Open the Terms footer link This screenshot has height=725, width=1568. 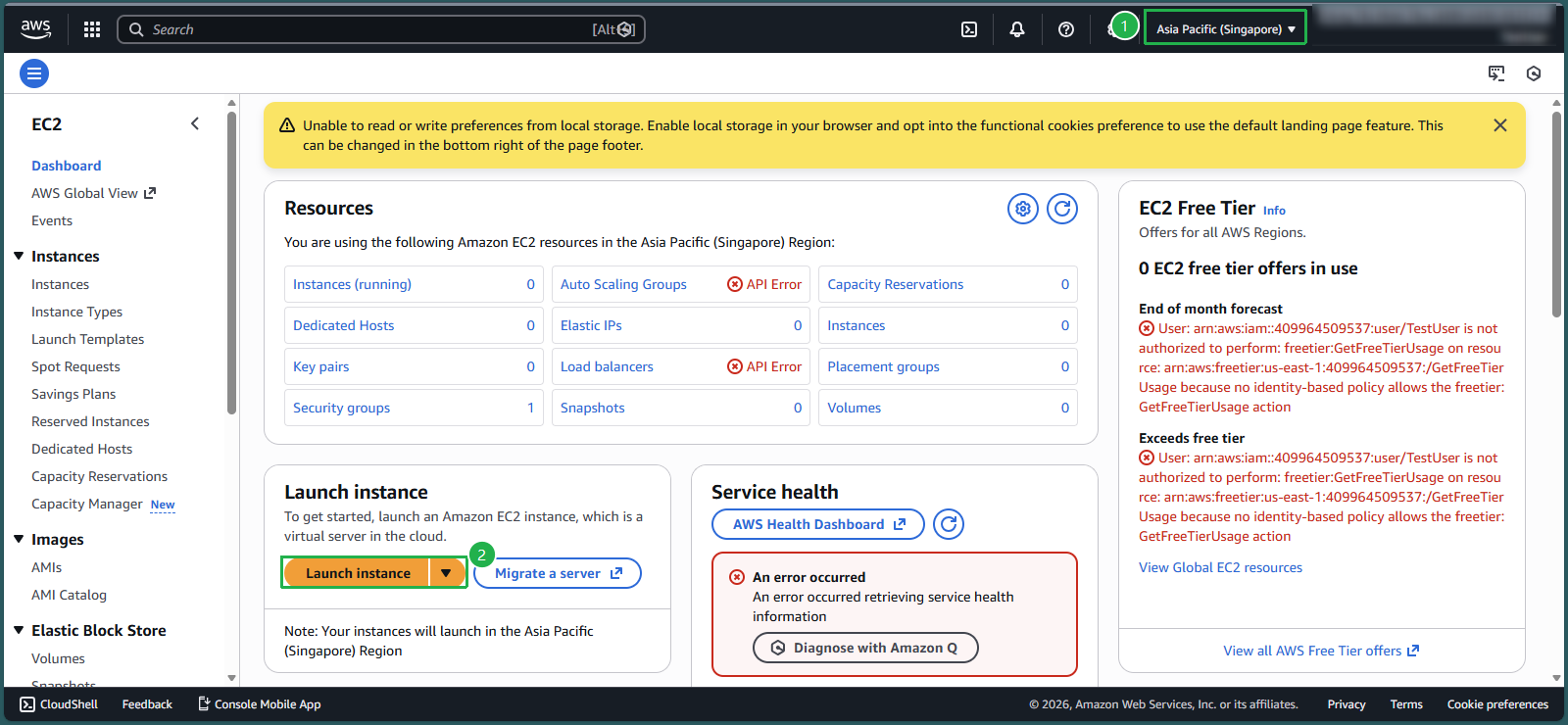tap(1406, 704)
